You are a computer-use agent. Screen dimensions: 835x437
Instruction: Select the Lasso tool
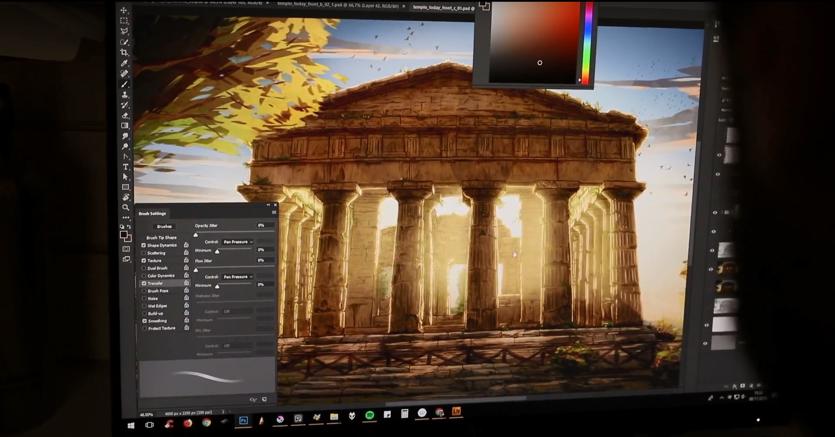click(124, 31)
